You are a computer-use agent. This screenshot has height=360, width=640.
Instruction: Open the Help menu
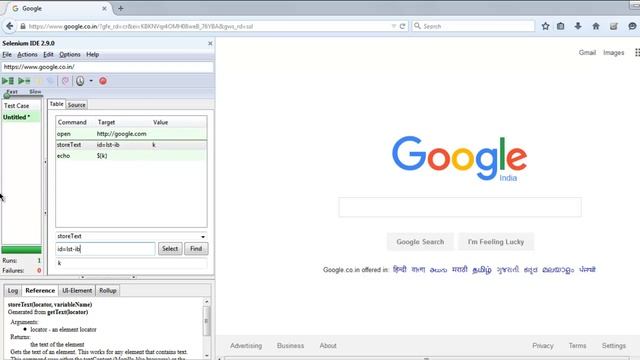(x=93, y=54)
